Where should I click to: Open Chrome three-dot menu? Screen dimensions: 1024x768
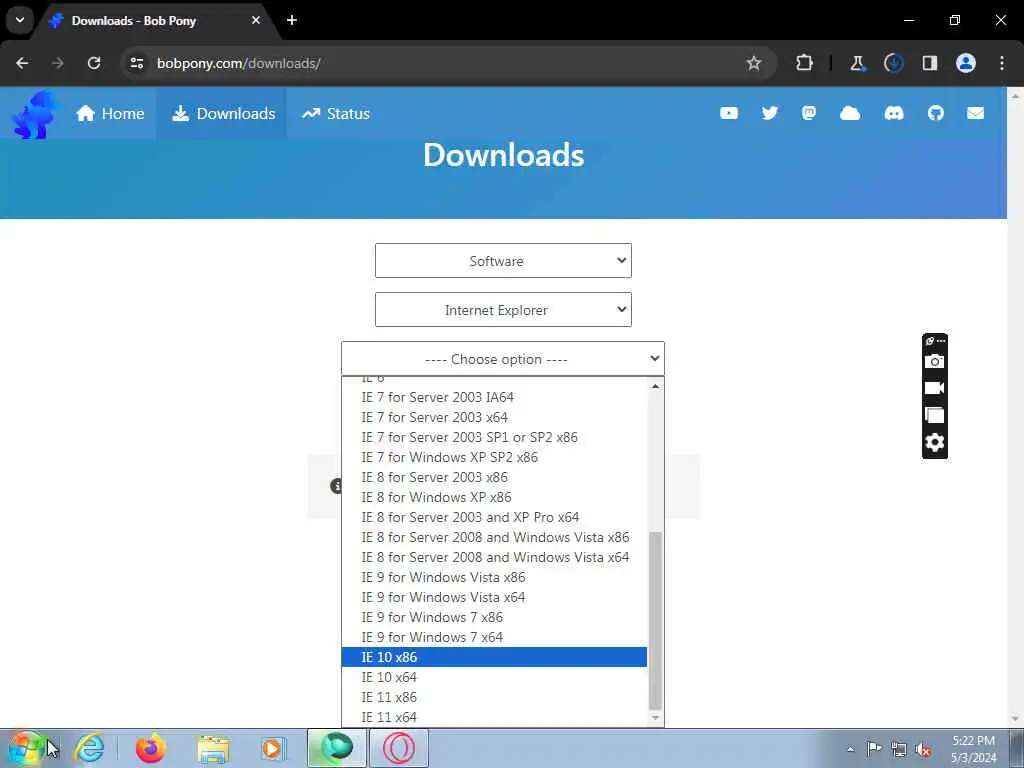[1002, 63]
